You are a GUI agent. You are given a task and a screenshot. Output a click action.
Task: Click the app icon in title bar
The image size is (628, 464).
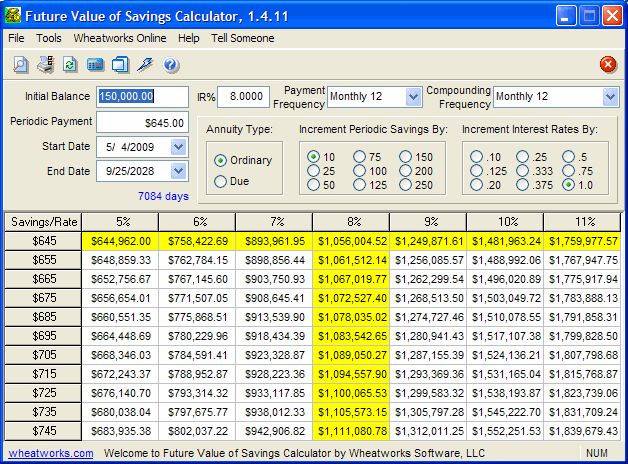click(x=13, y=16)
